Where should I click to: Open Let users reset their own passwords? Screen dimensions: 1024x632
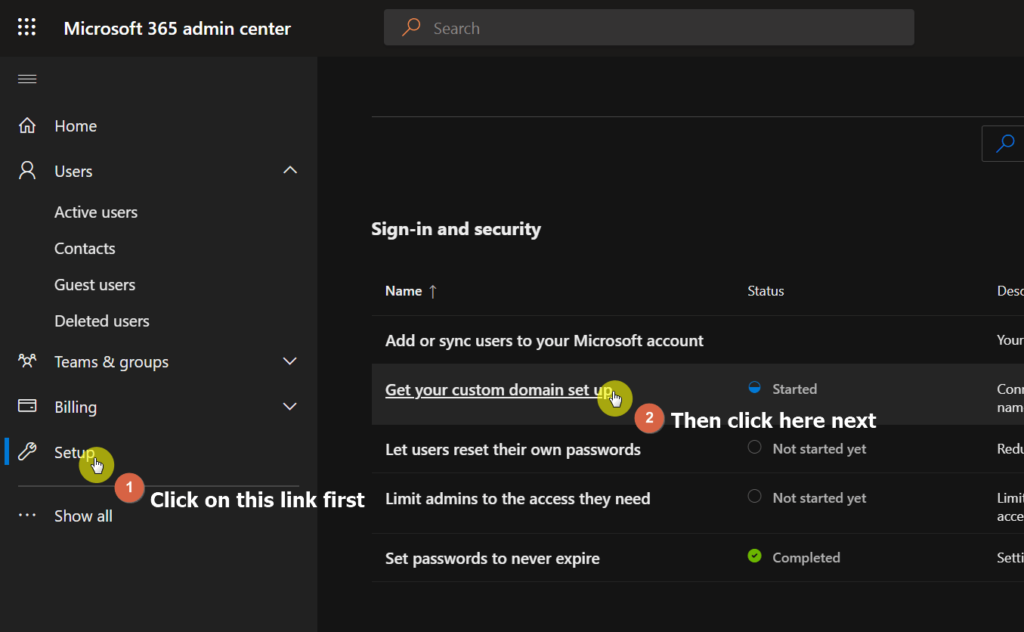pos(513,449)
